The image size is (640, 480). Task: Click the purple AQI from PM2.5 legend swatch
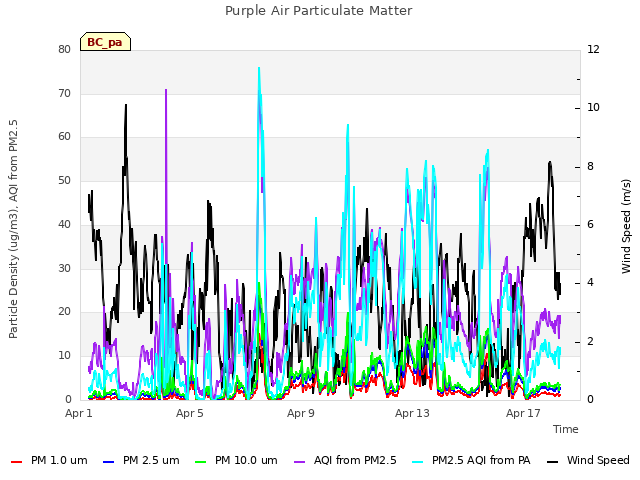click(300, 462)
